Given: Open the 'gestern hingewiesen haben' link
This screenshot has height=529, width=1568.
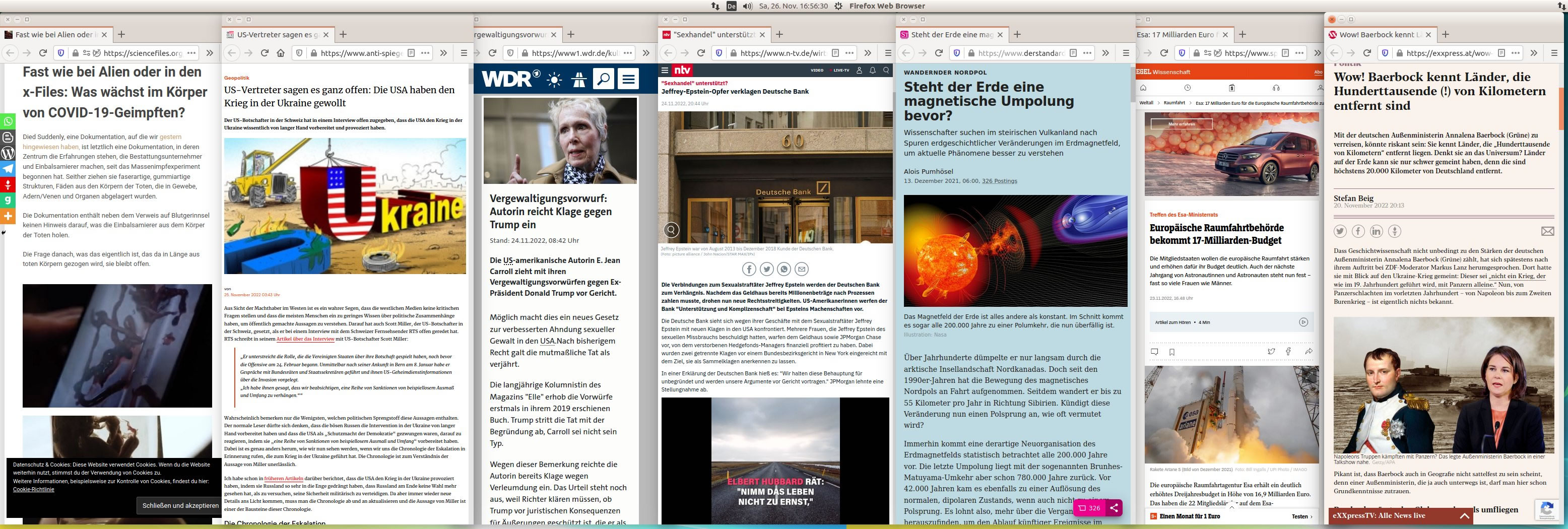Looking at the screenshot, I should [x=102, y=142].
